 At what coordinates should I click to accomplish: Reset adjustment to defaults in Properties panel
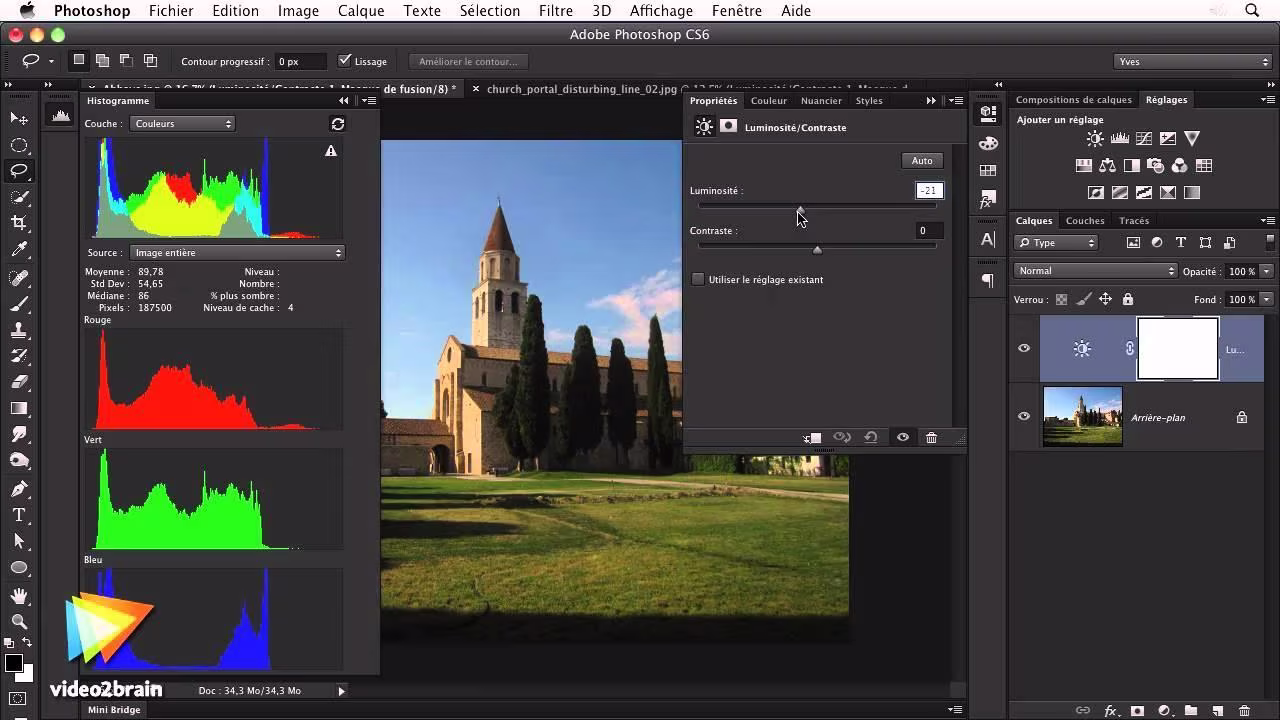(871, 437)
